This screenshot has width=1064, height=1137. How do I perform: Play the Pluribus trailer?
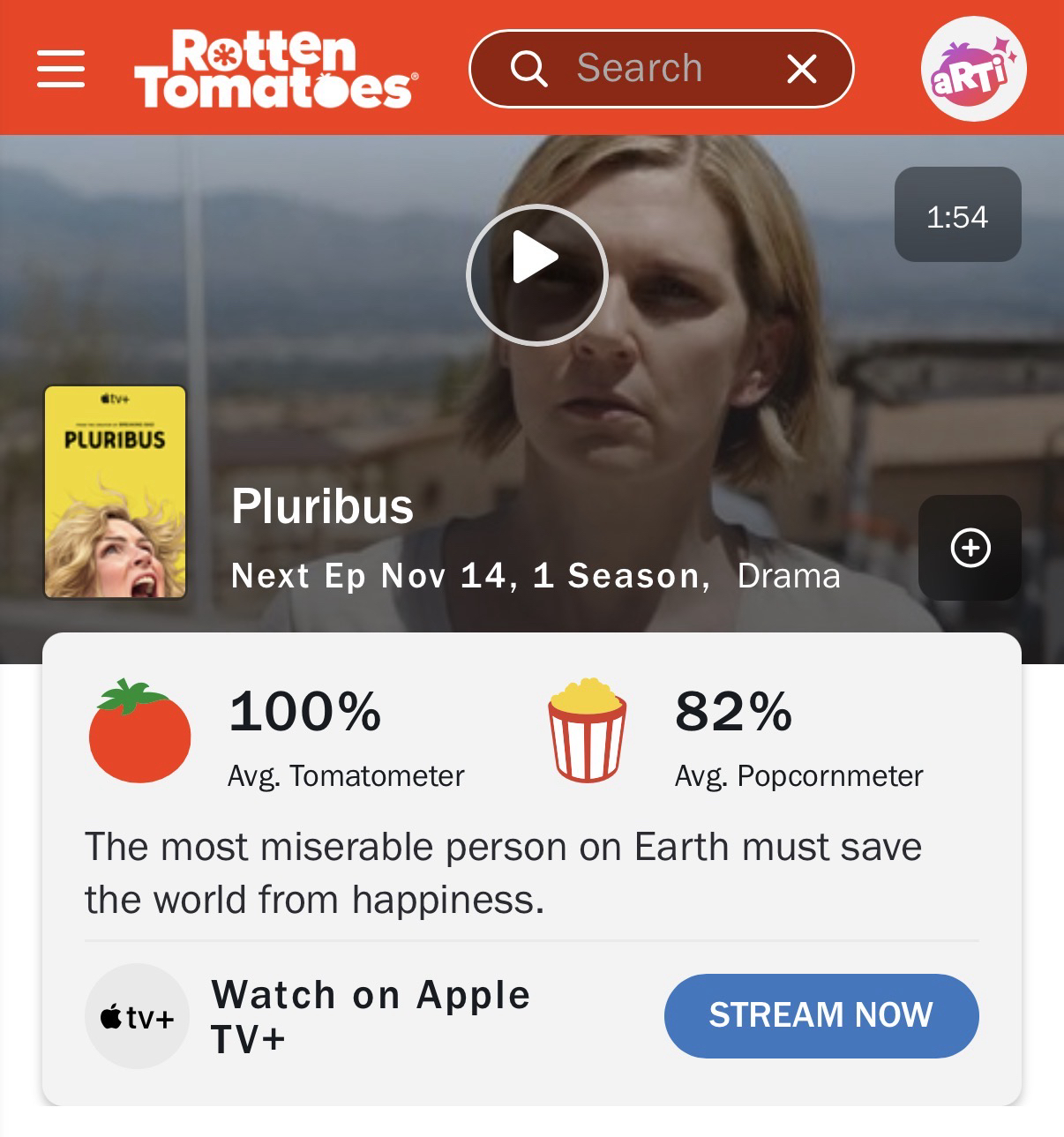[x=536, y=274]
